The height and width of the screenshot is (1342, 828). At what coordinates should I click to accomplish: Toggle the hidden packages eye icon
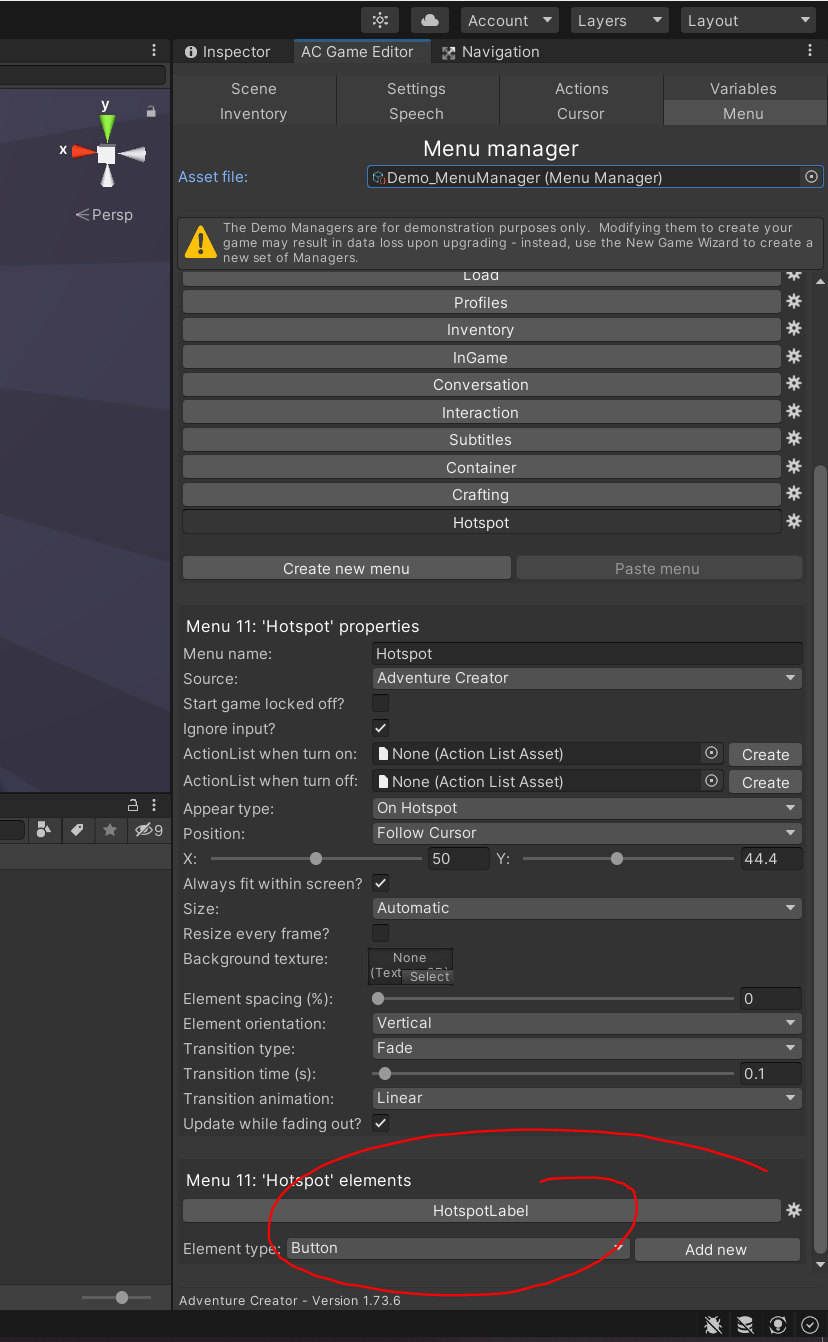[x=149, y=830]
